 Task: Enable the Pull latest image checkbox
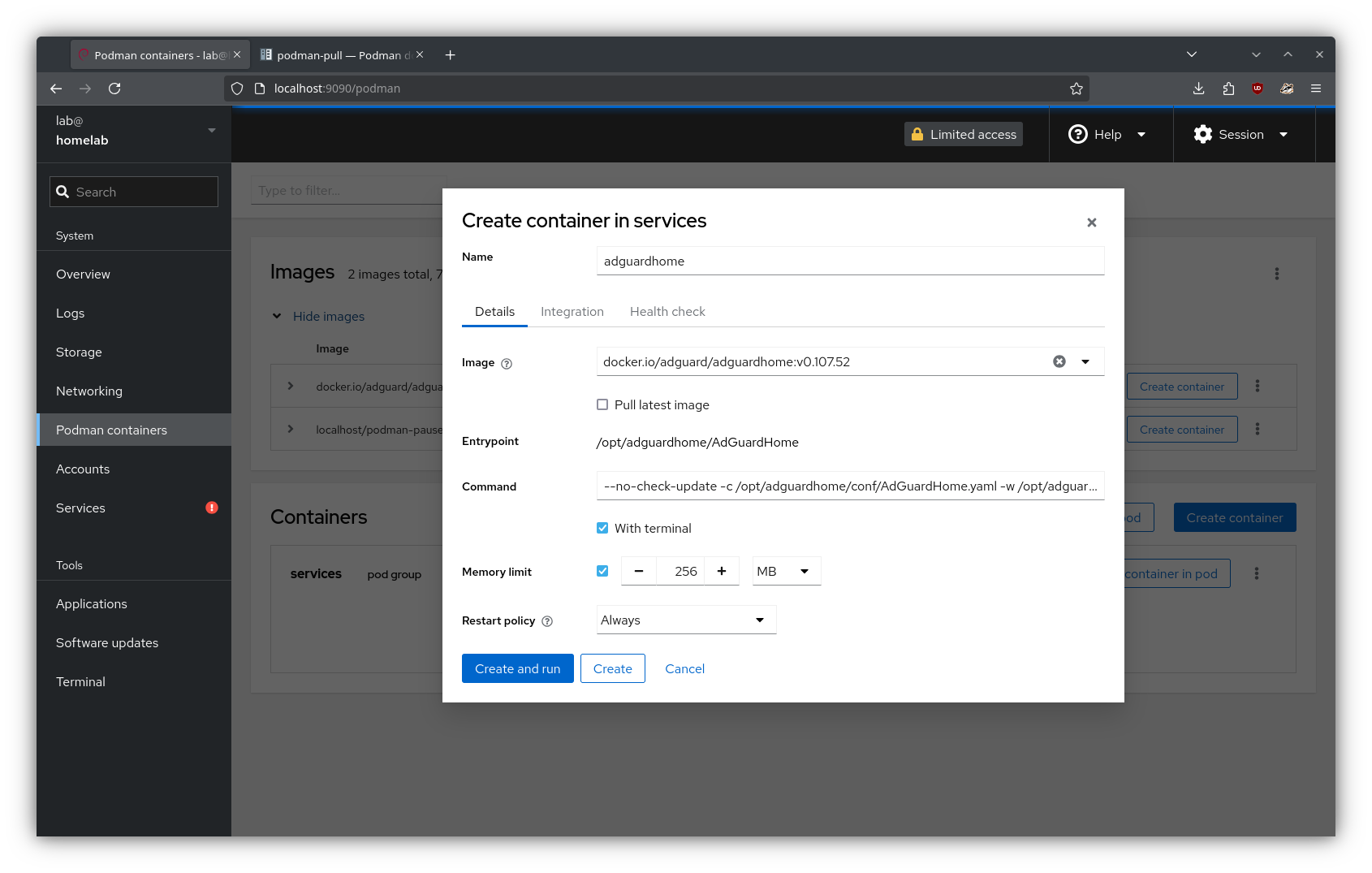602,404
